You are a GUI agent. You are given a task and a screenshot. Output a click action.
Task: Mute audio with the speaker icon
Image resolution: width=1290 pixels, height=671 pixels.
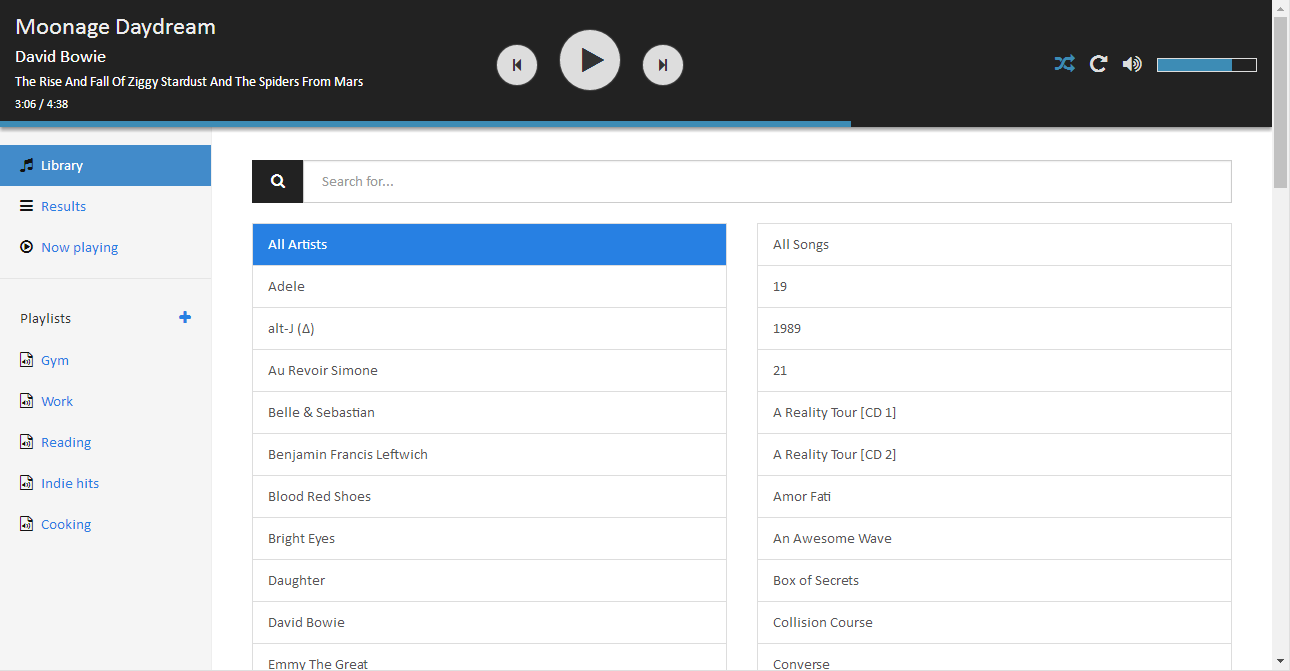tap(1132, 64)
